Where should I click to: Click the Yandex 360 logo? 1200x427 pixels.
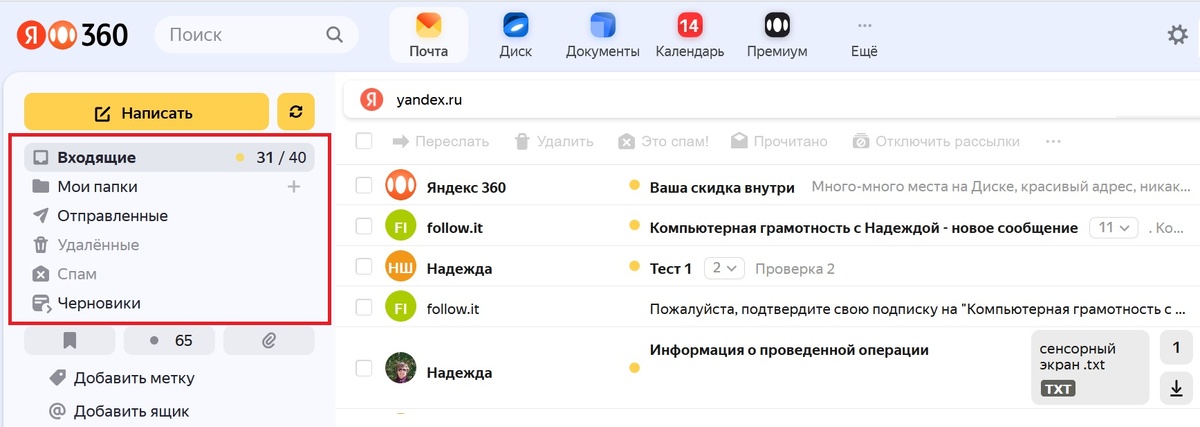pyautogui.click(x=72, y=35)
